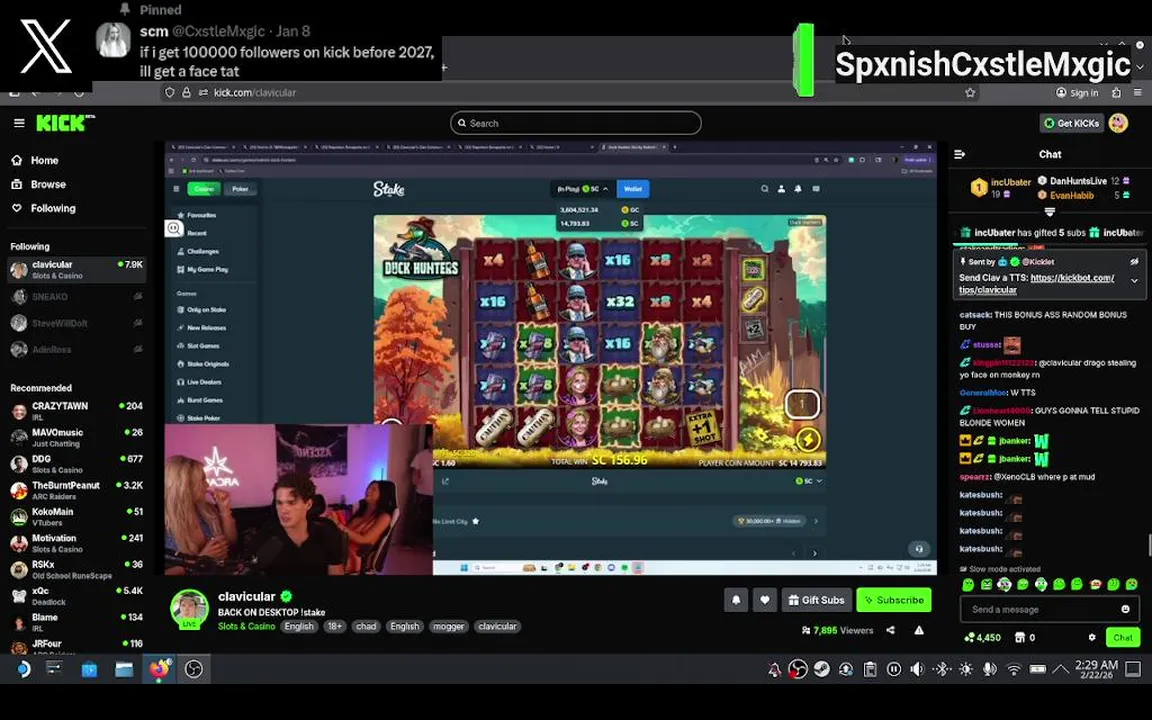Click the yellow lightning bolt in slot game
Screen dimensions: 1152x720
808,439
